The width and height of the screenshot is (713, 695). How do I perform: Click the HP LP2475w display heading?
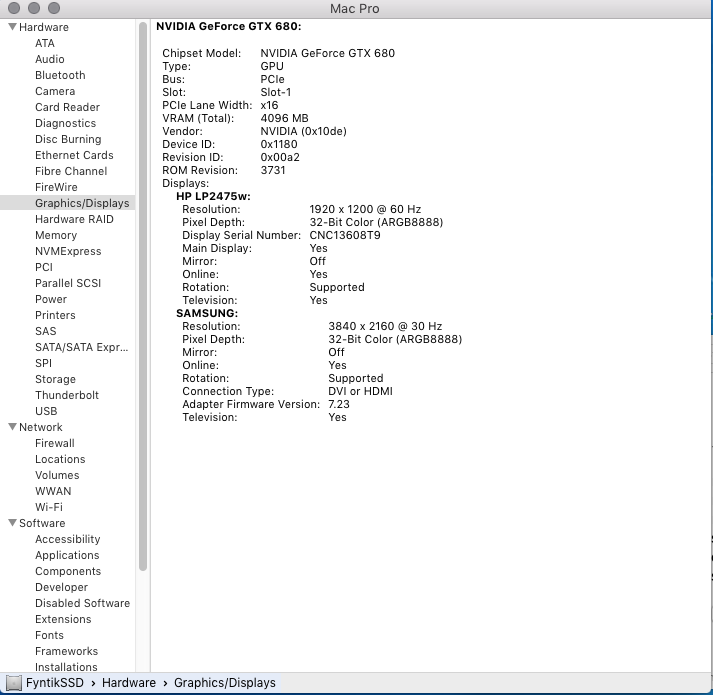click(x=213, y=196)
